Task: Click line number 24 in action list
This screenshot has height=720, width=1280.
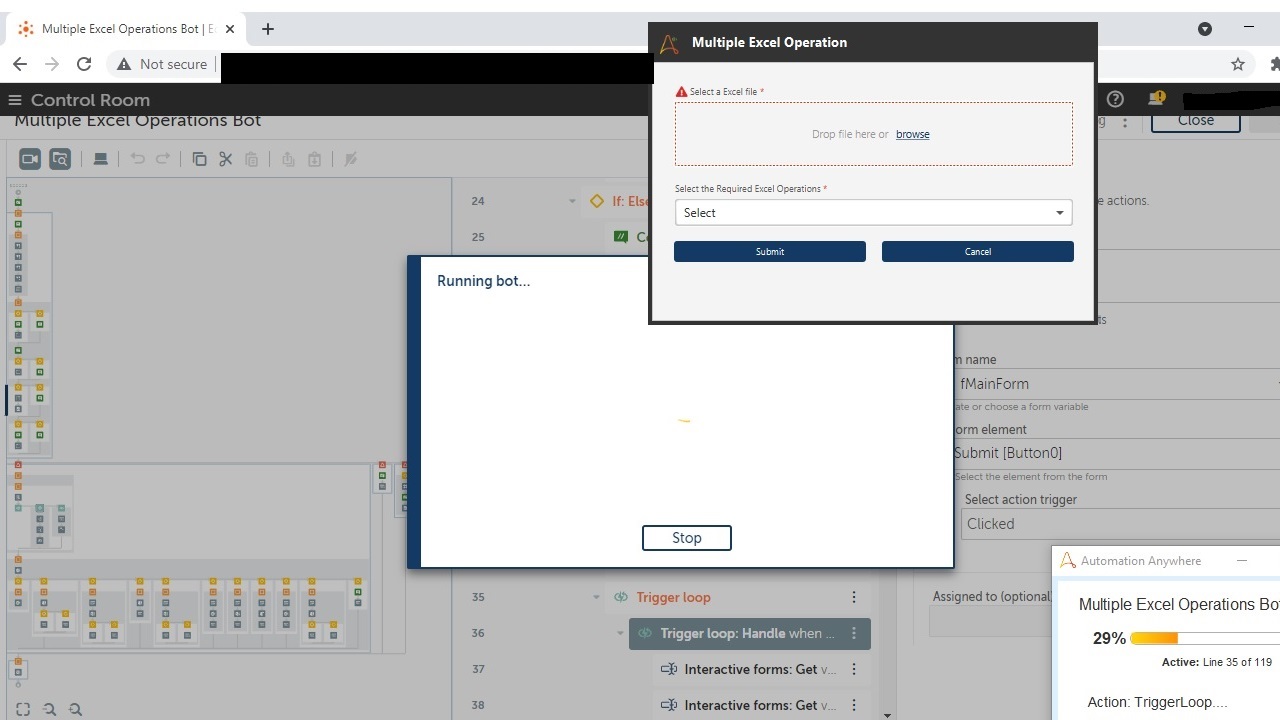Action: coord(478,201)
